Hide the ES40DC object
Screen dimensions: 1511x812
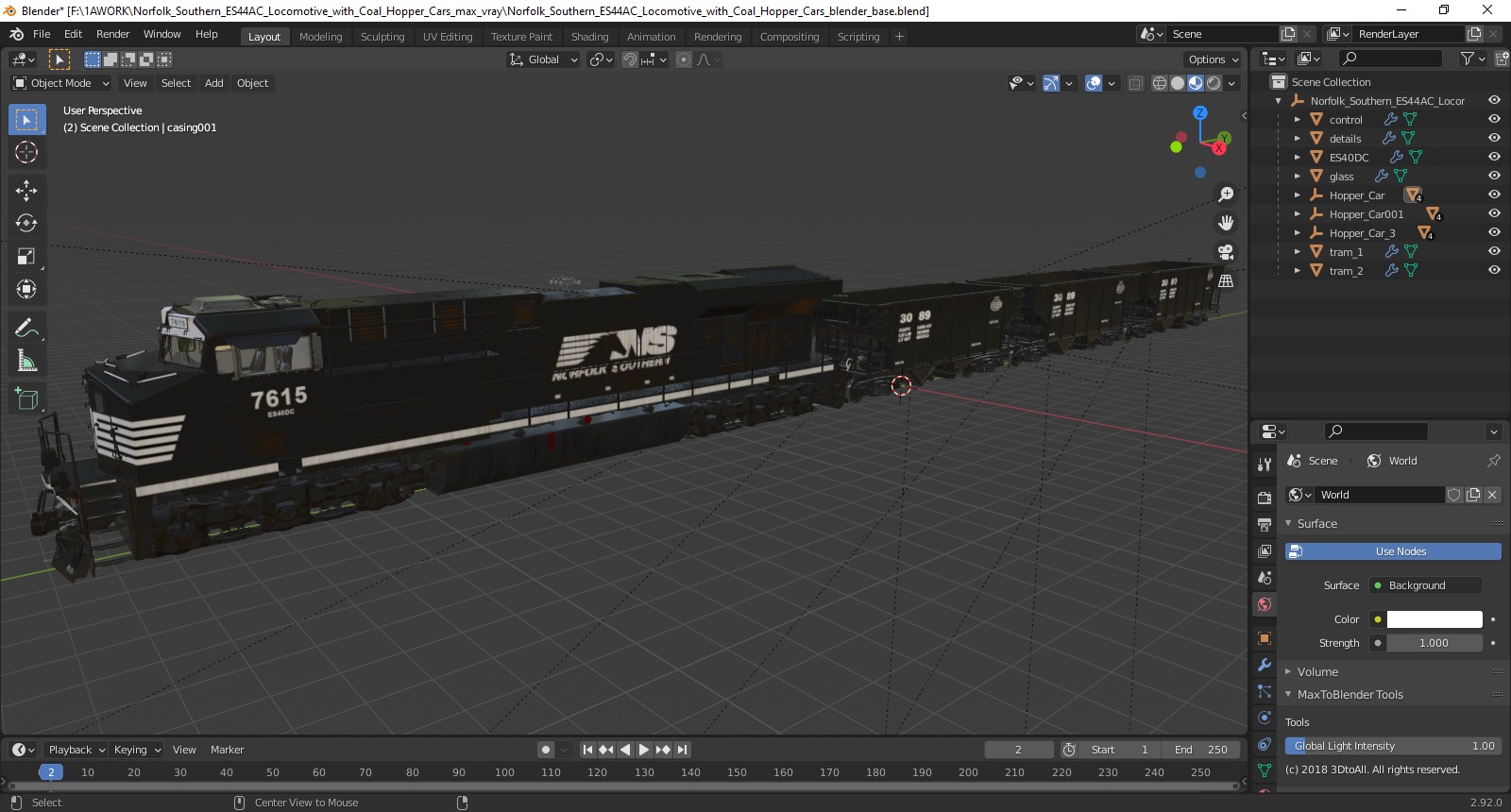[1494, 157]
